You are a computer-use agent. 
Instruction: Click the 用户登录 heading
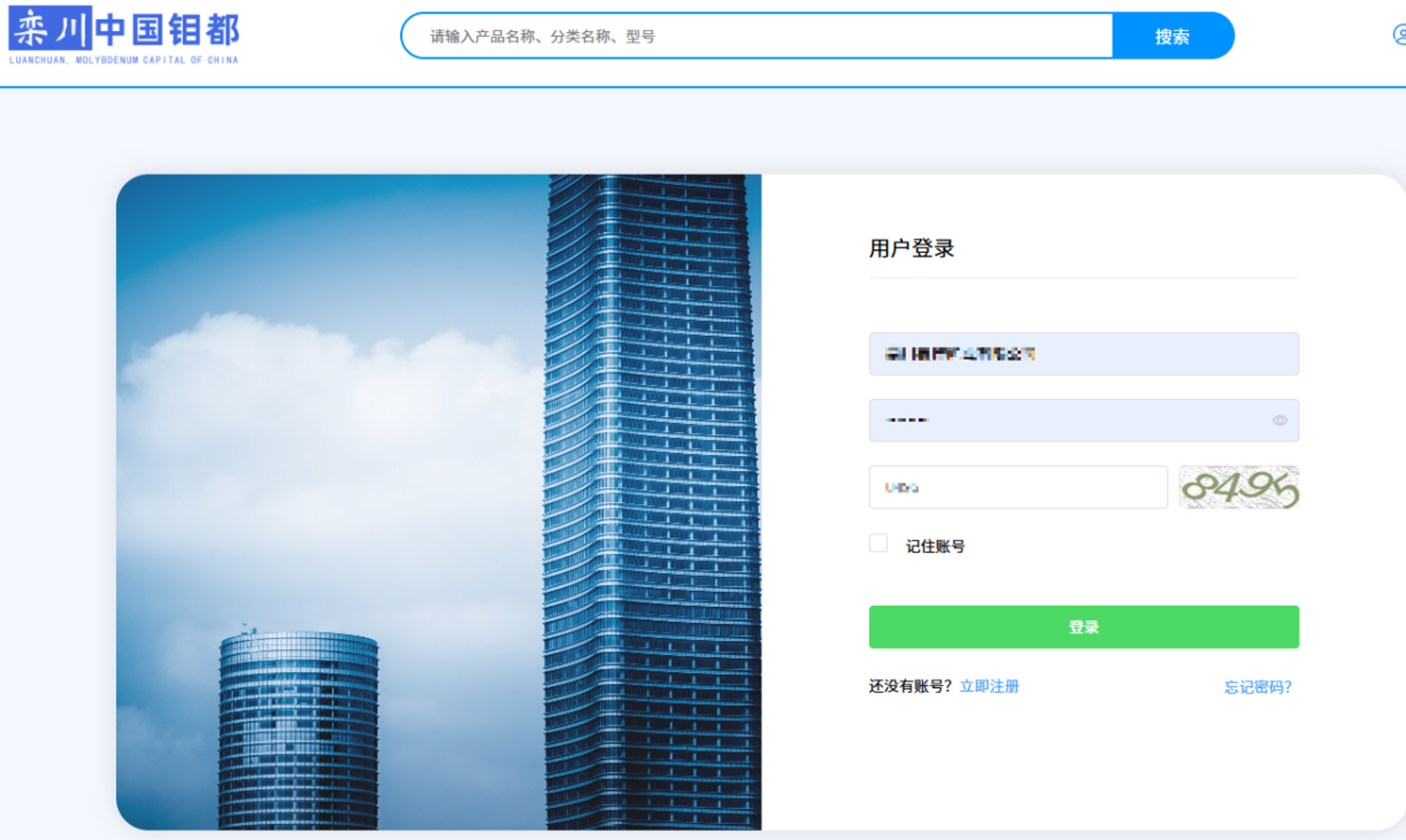[x=911, y=248]
